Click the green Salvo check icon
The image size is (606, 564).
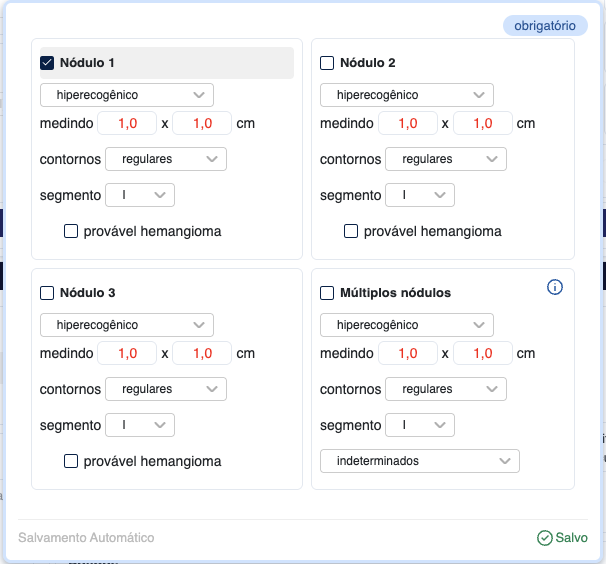click(x=545, y=538)
